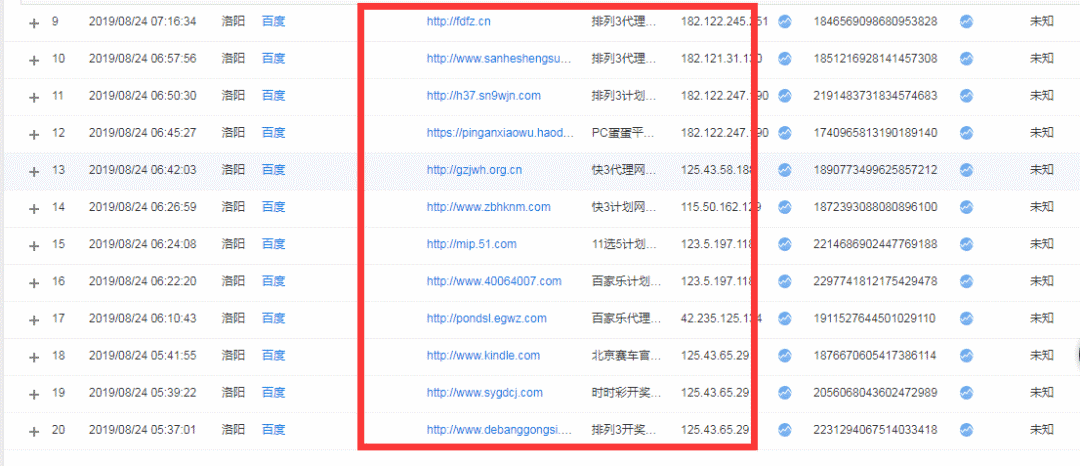
Task: View IP trend icon for row 13
Action: click(785, 169)
